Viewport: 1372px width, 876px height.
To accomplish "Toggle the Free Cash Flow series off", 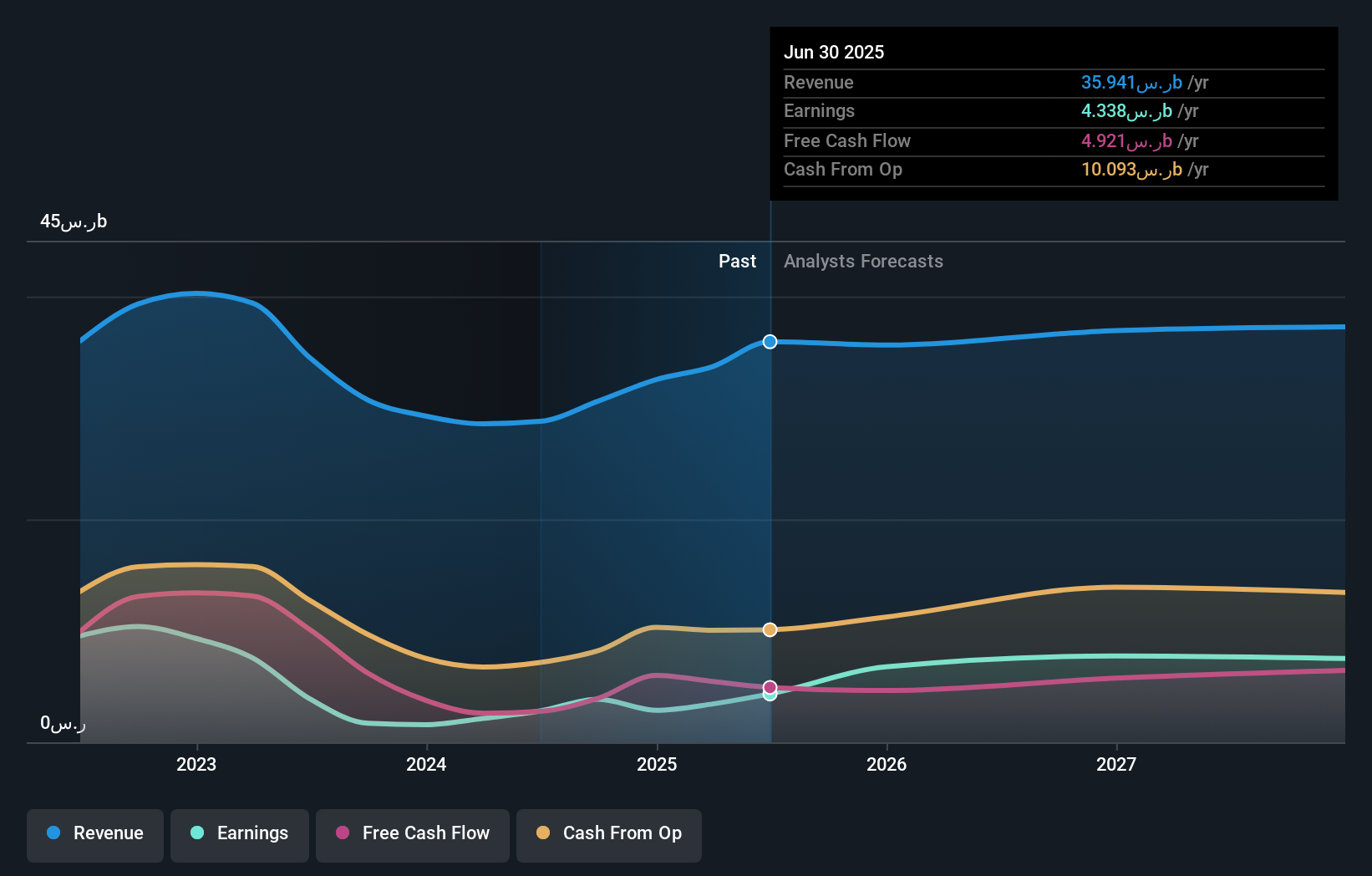I will pos(412,834).
